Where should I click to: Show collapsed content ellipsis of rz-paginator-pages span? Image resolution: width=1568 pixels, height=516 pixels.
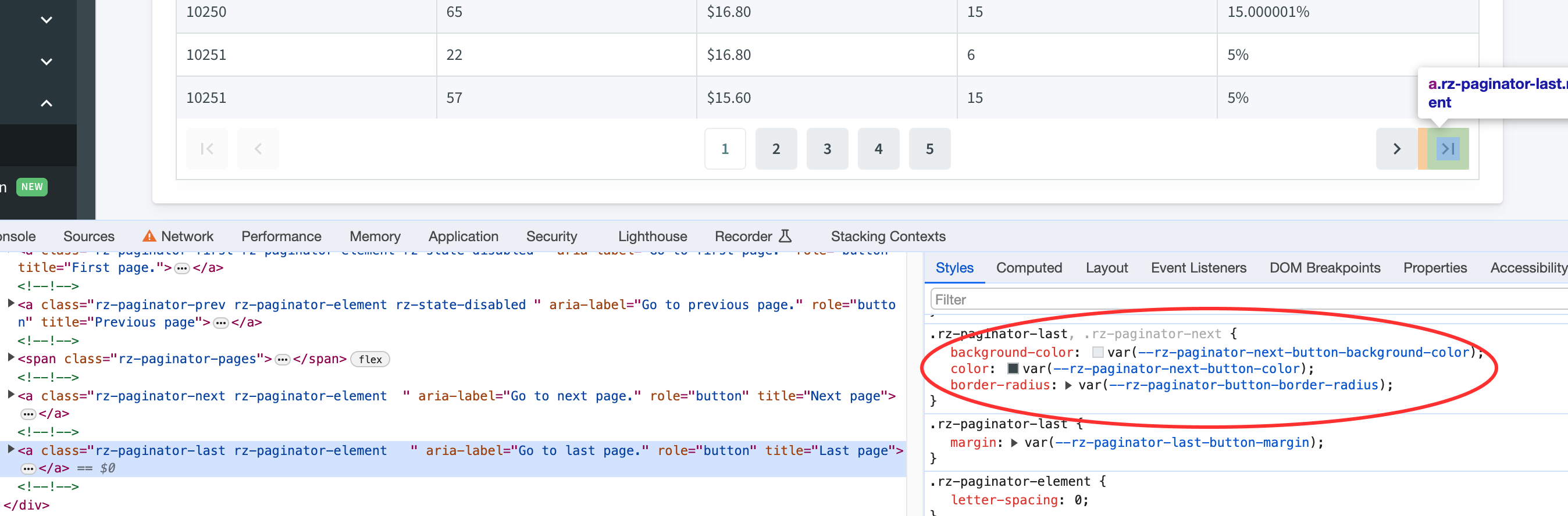[x=283, y=360]
